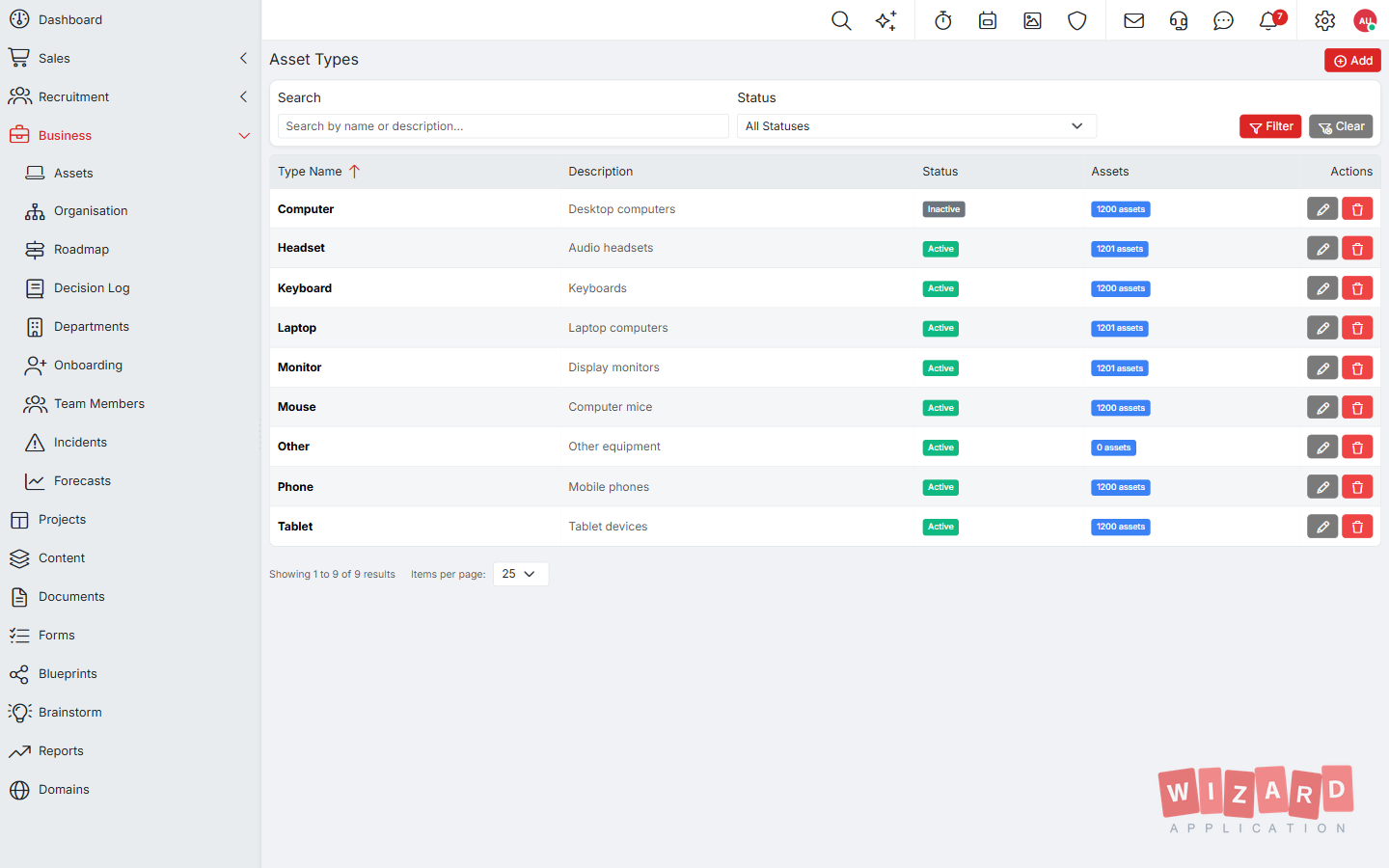Open the chat bubble icon
Screen dimensions: 1389x868
1223,20
